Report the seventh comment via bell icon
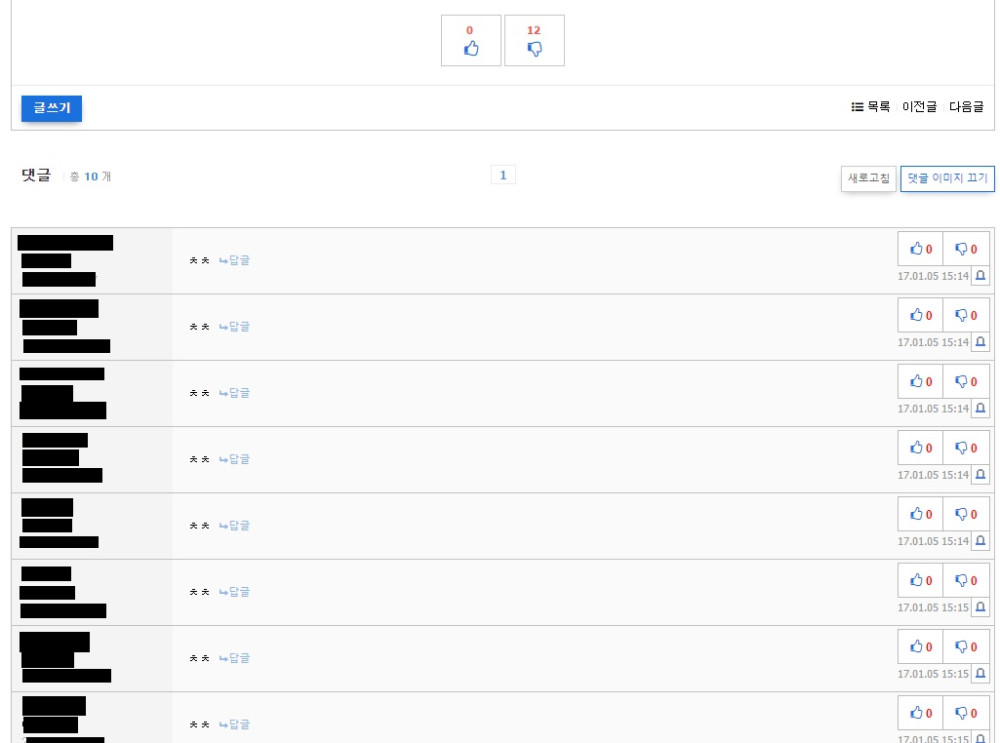Viewport: 1000px width, 743px height. [981, 674]
